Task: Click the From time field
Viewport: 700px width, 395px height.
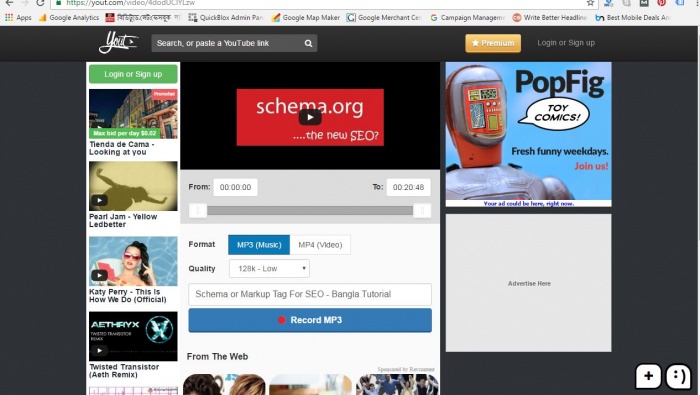Action: pyautogui.click(x=235, y=187)
